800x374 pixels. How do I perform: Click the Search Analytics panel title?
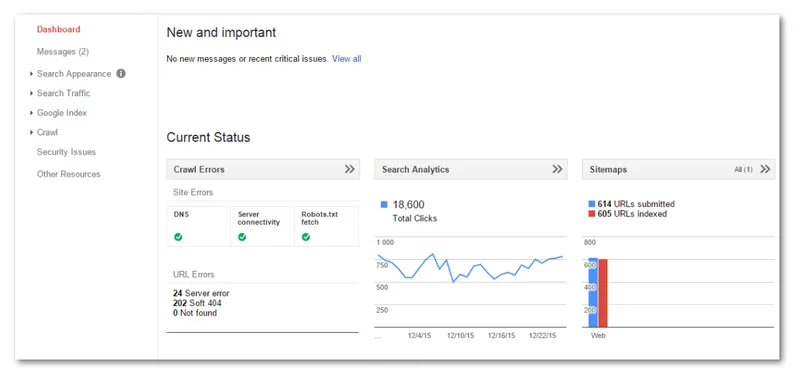pos(415,169)
